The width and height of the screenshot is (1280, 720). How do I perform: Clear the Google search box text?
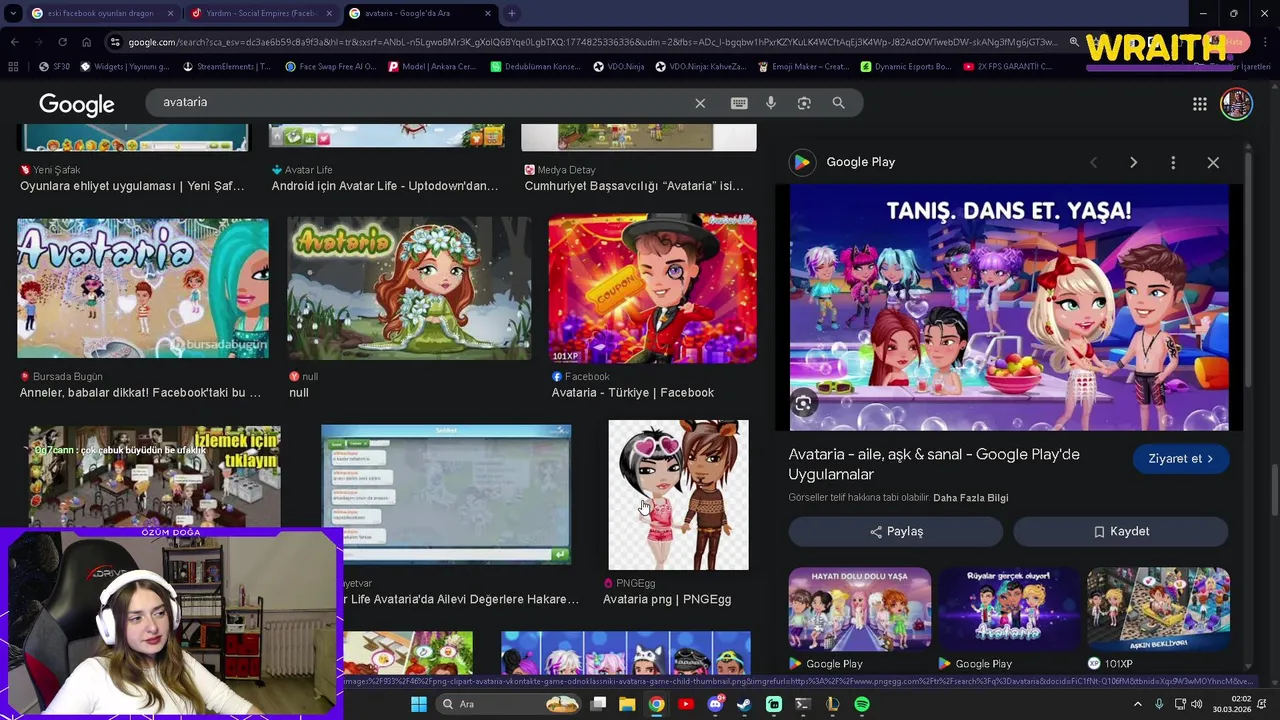pos(700,103)
